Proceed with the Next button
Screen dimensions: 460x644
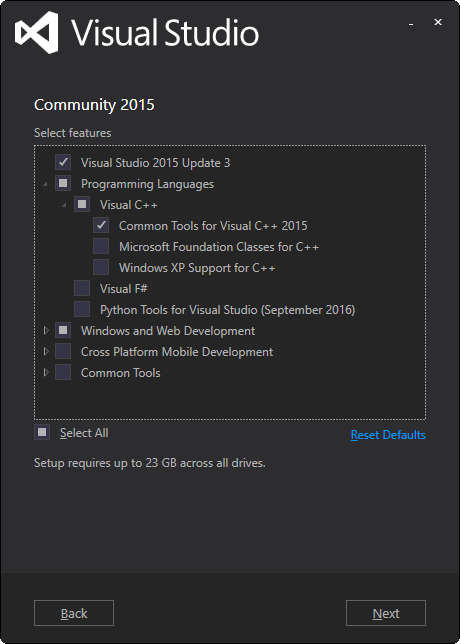point(386,613)
